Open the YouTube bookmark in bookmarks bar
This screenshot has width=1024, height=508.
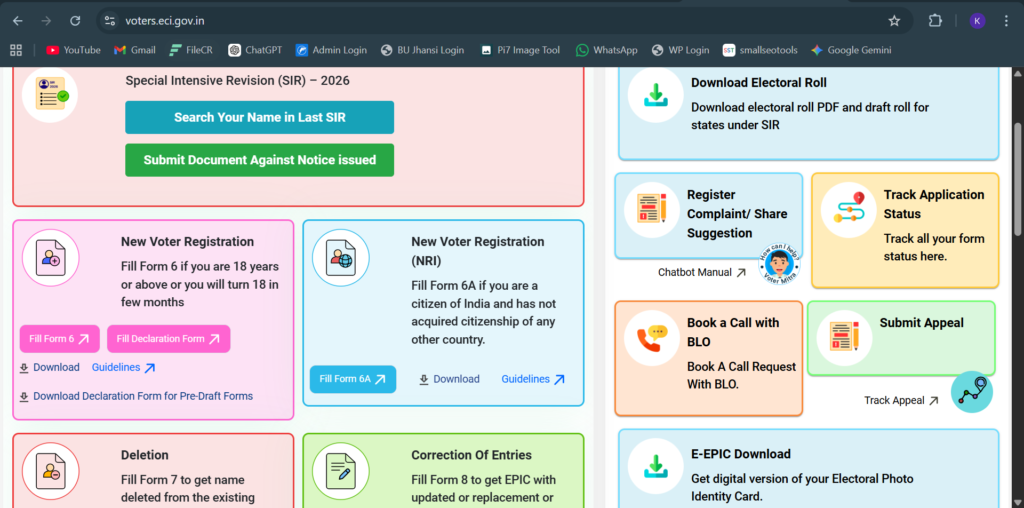click(x=73, y=50)
